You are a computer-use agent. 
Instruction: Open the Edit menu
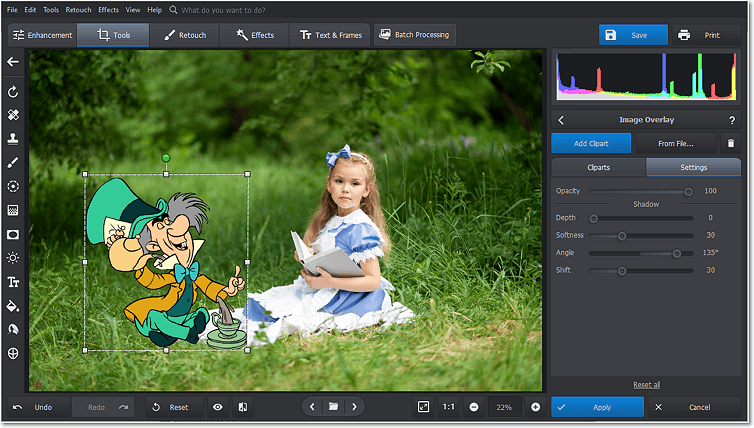tap(30, 10)
